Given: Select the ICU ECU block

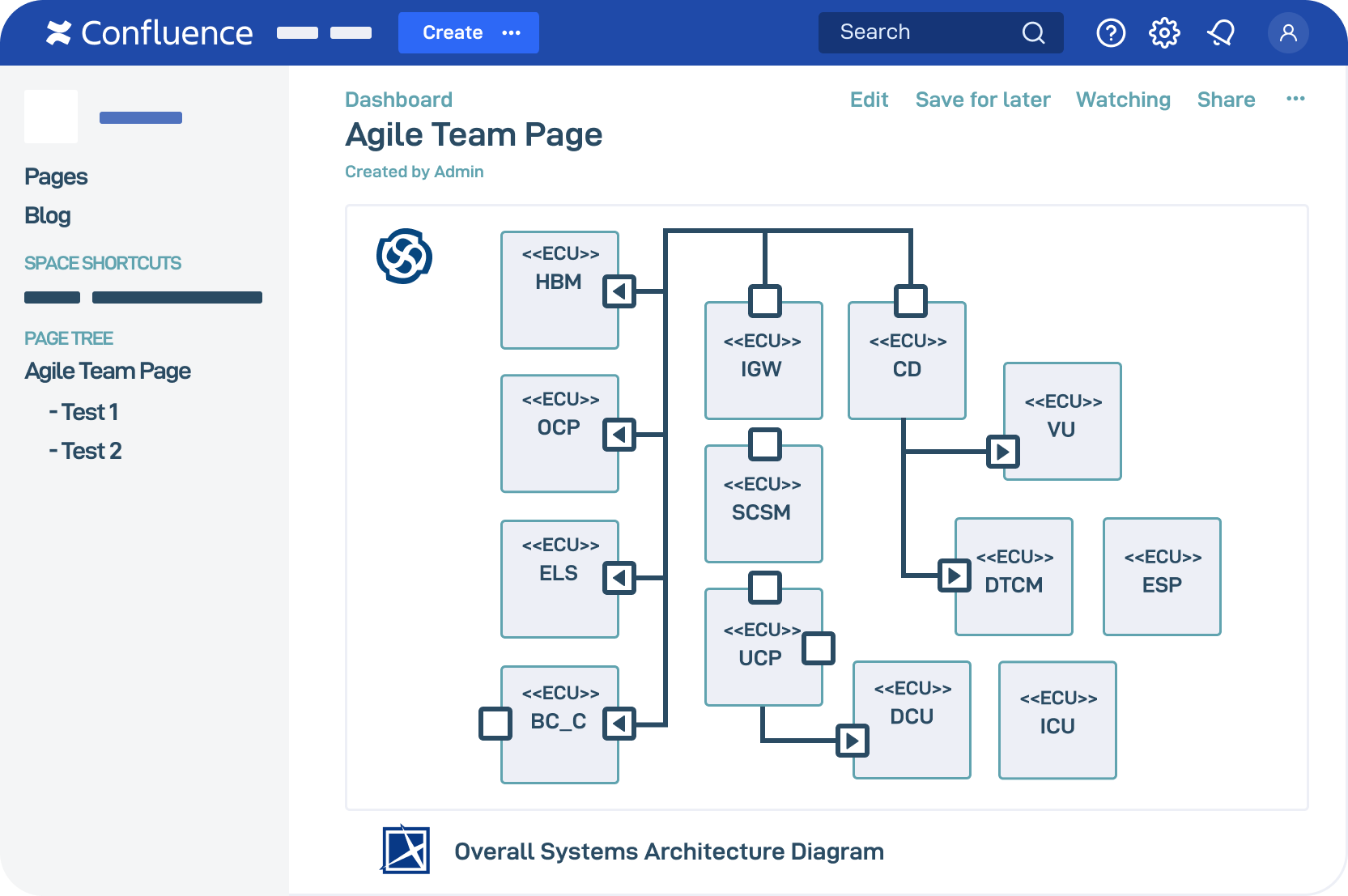Looking at the screenshot, I should [1057, 720].
